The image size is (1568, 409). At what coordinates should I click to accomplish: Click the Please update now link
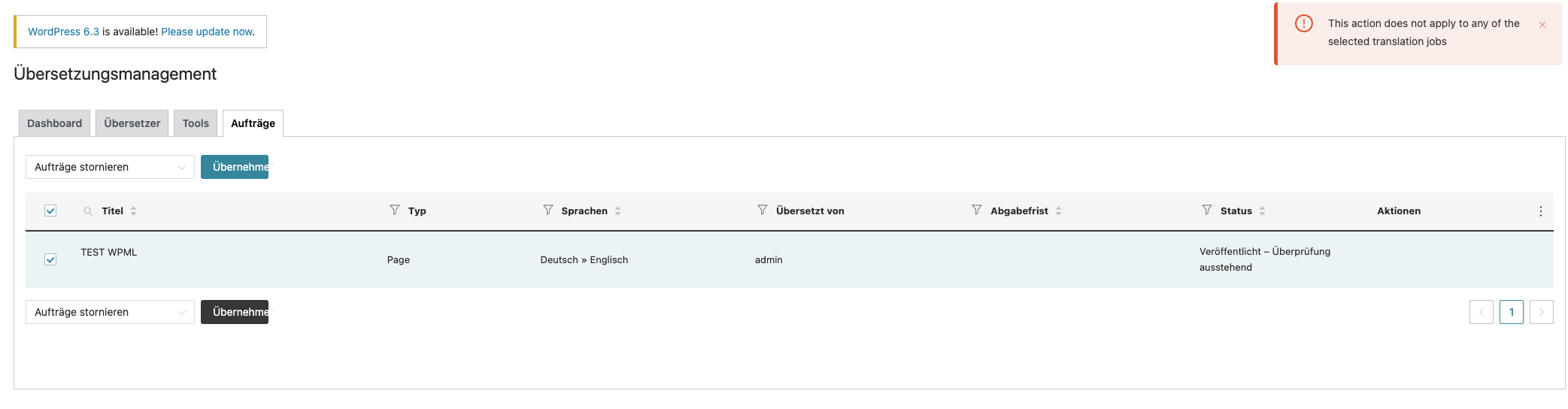coord(207,32)
